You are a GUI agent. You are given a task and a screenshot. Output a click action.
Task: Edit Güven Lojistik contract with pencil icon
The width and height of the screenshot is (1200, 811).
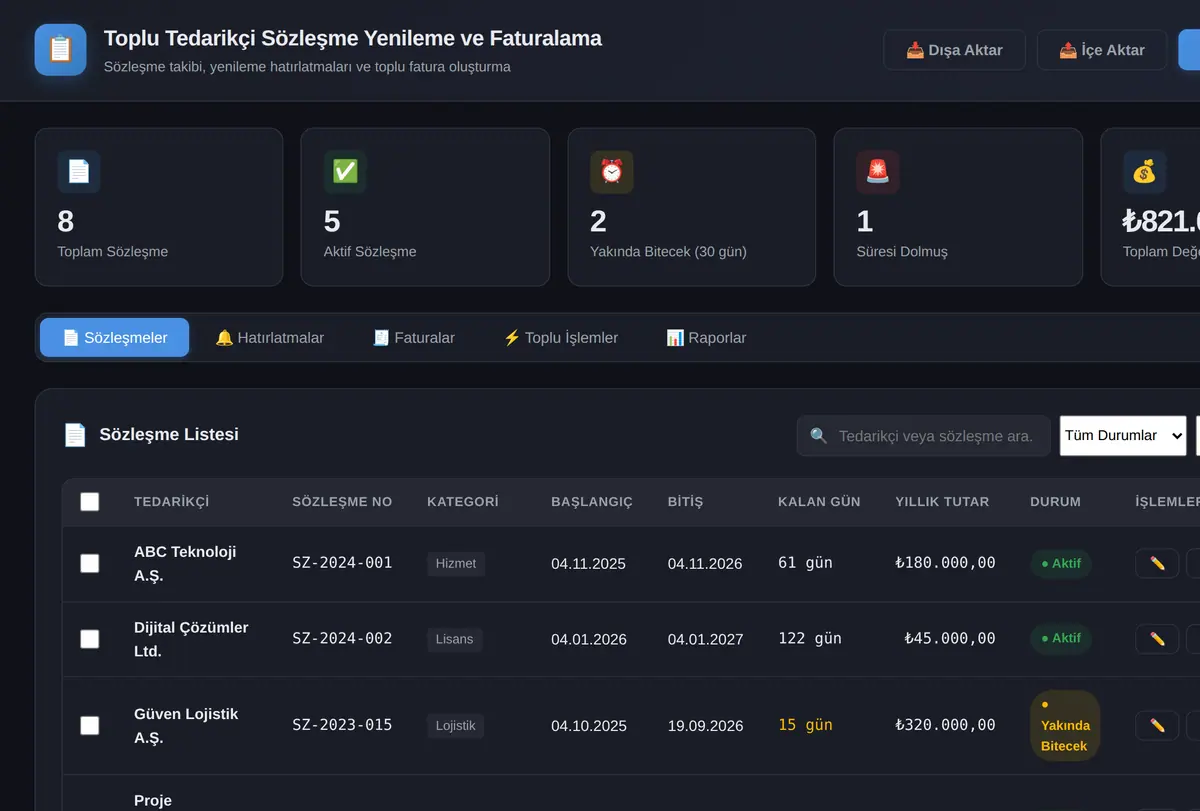click(1157, 725)
